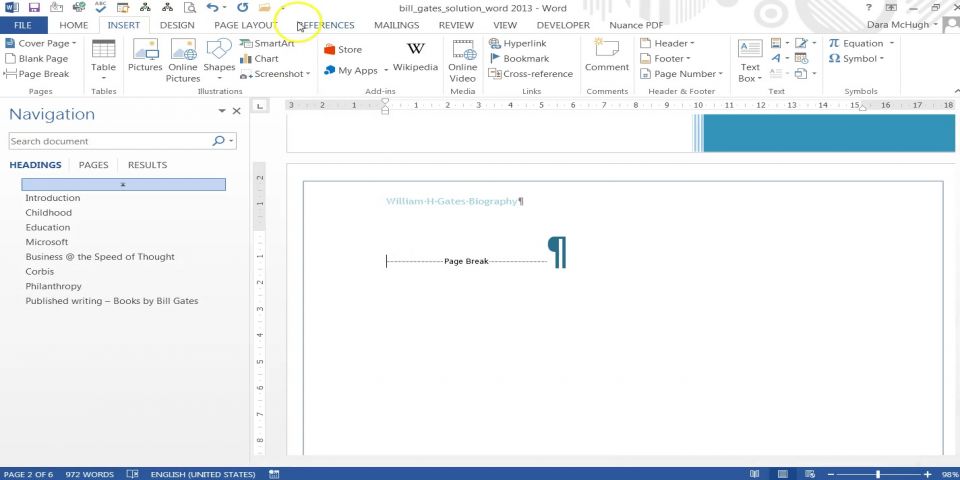
Task: Go to Microsoft heading
Action: tap(47, 242)
